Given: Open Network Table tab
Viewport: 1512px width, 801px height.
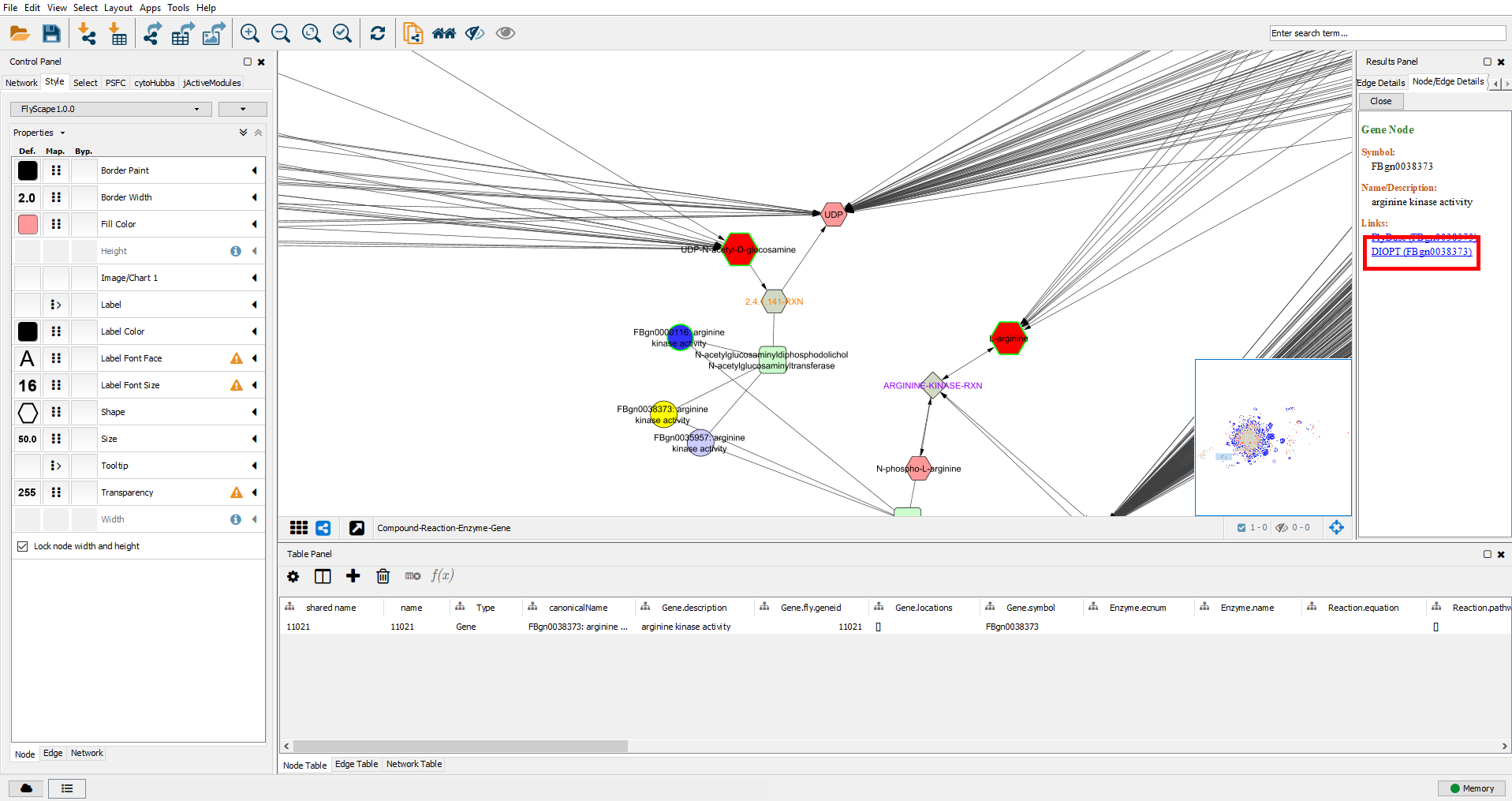Looking at the screenshot, I should [414, 764].
